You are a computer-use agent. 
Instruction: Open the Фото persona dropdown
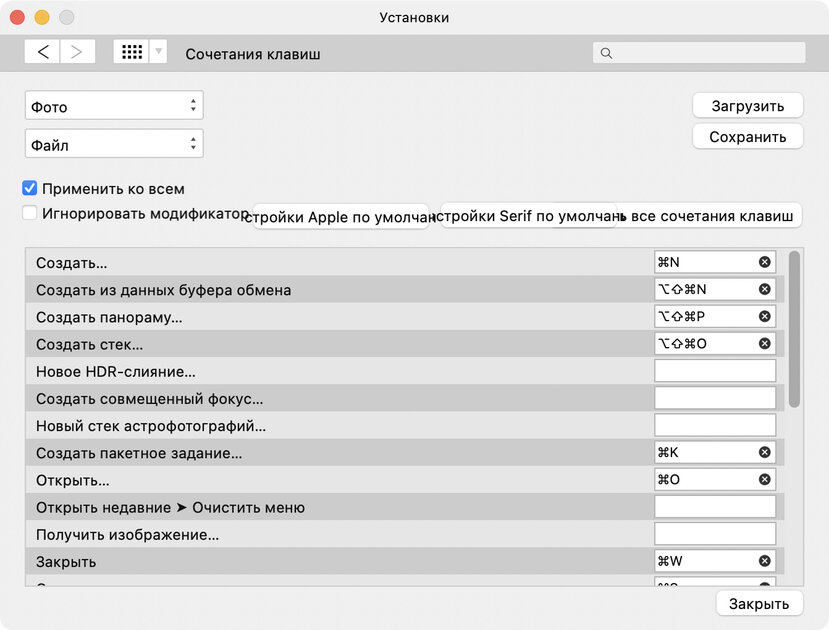114,106
